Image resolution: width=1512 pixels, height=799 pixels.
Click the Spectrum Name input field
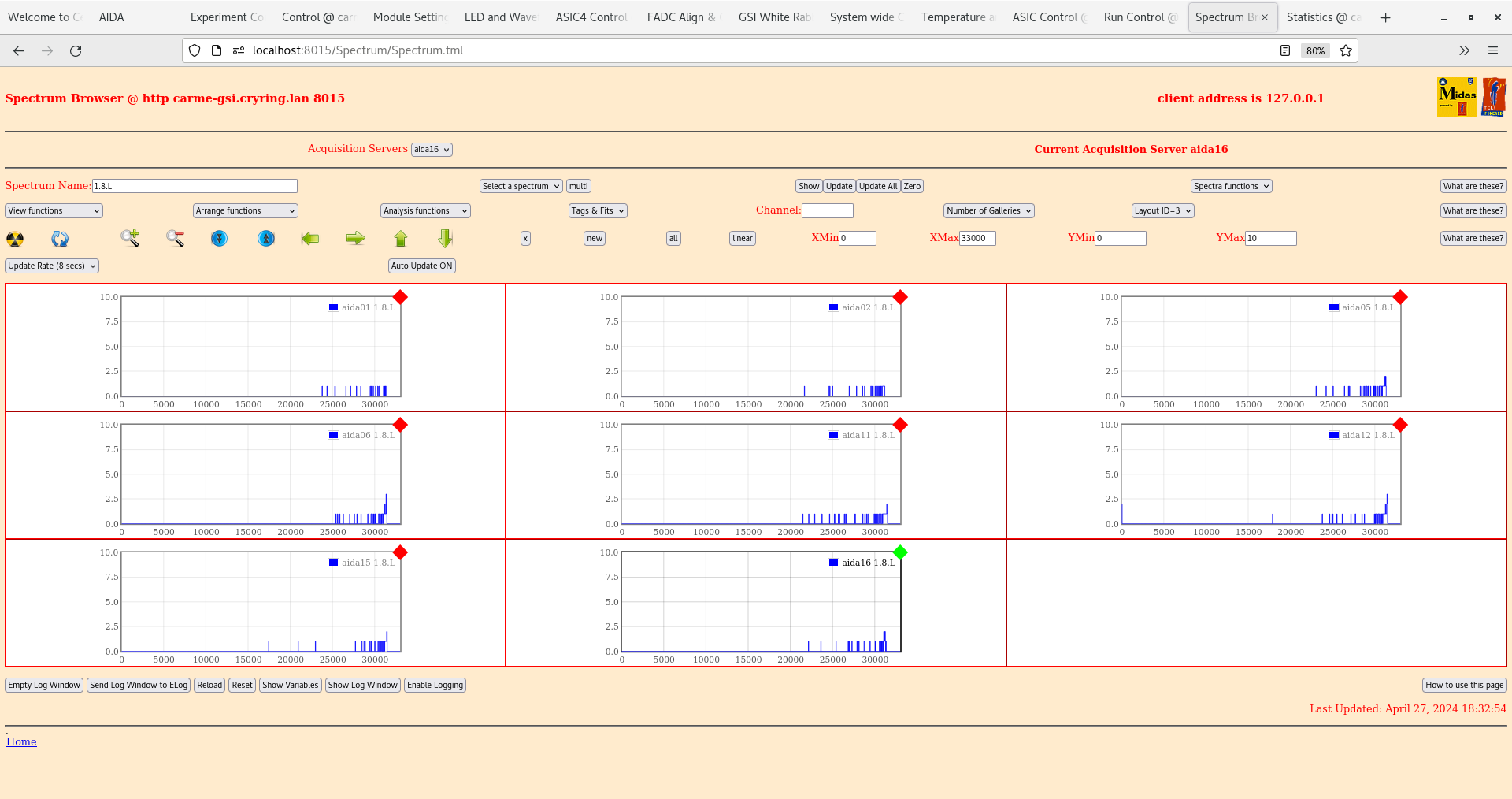click(195, 186)
